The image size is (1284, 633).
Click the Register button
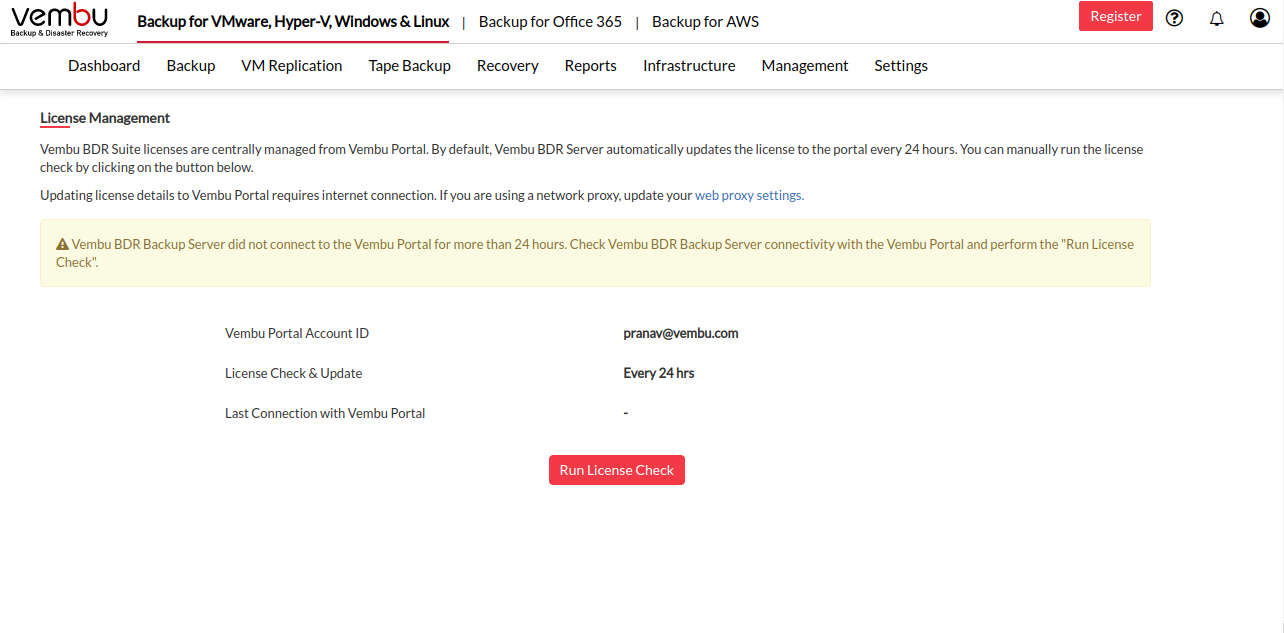click(1116, 16)
